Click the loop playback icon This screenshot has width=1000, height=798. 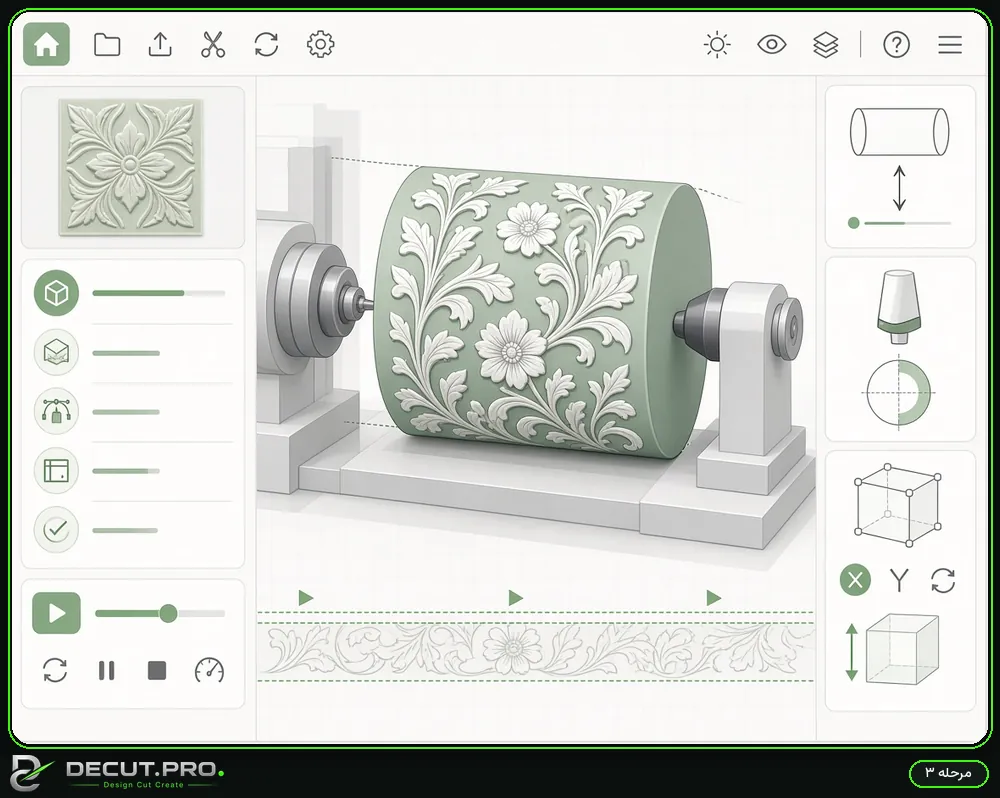pos(55,670)
